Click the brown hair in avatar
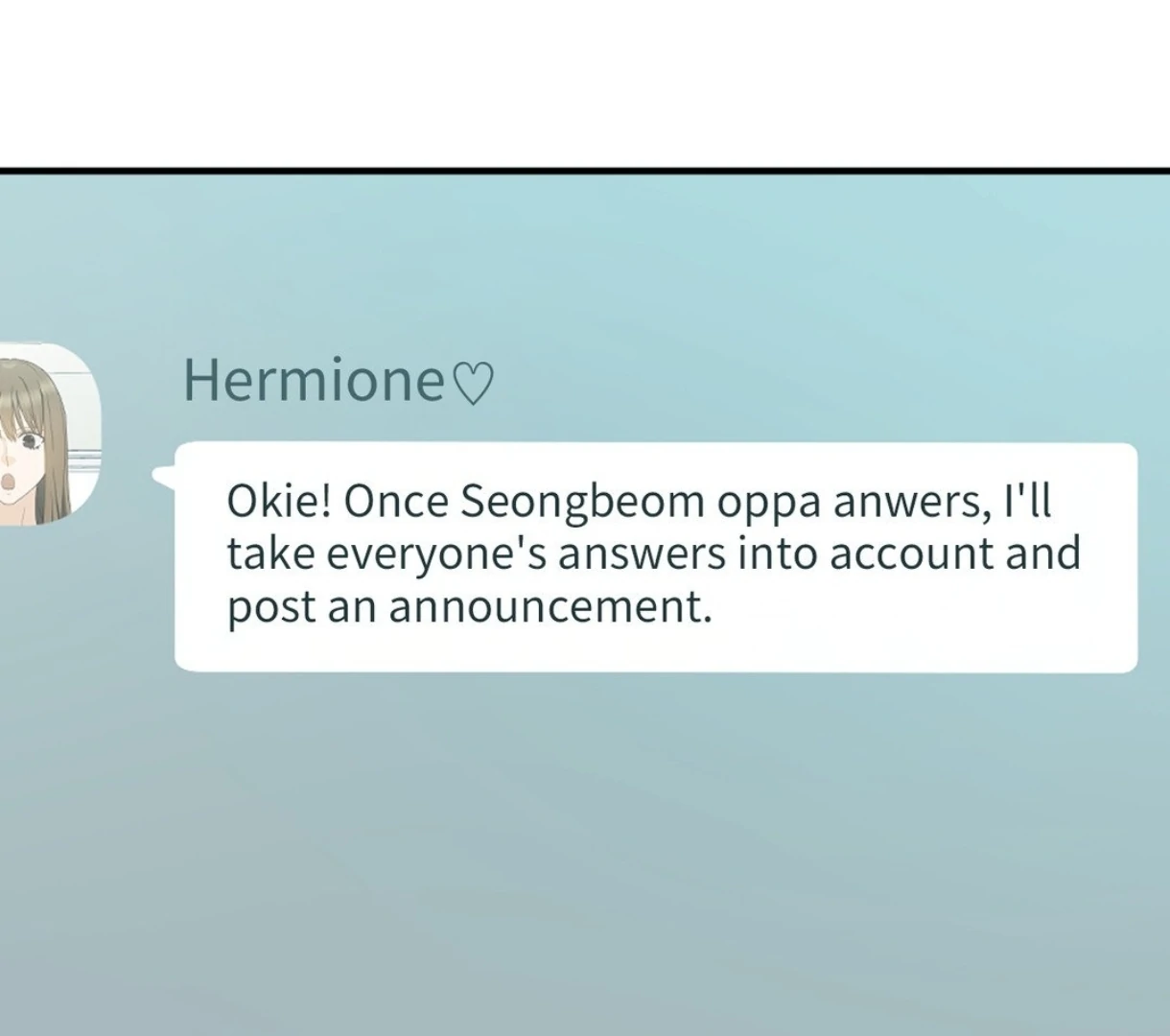 coord(58,451)
